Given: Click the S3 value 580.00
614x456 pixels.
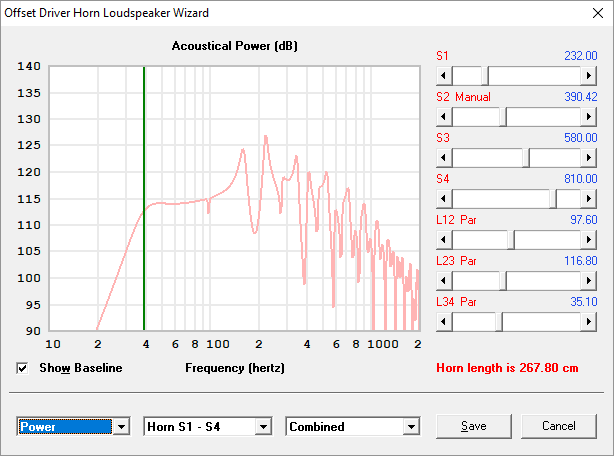Looking at the screenshot, I should point(581,138).
